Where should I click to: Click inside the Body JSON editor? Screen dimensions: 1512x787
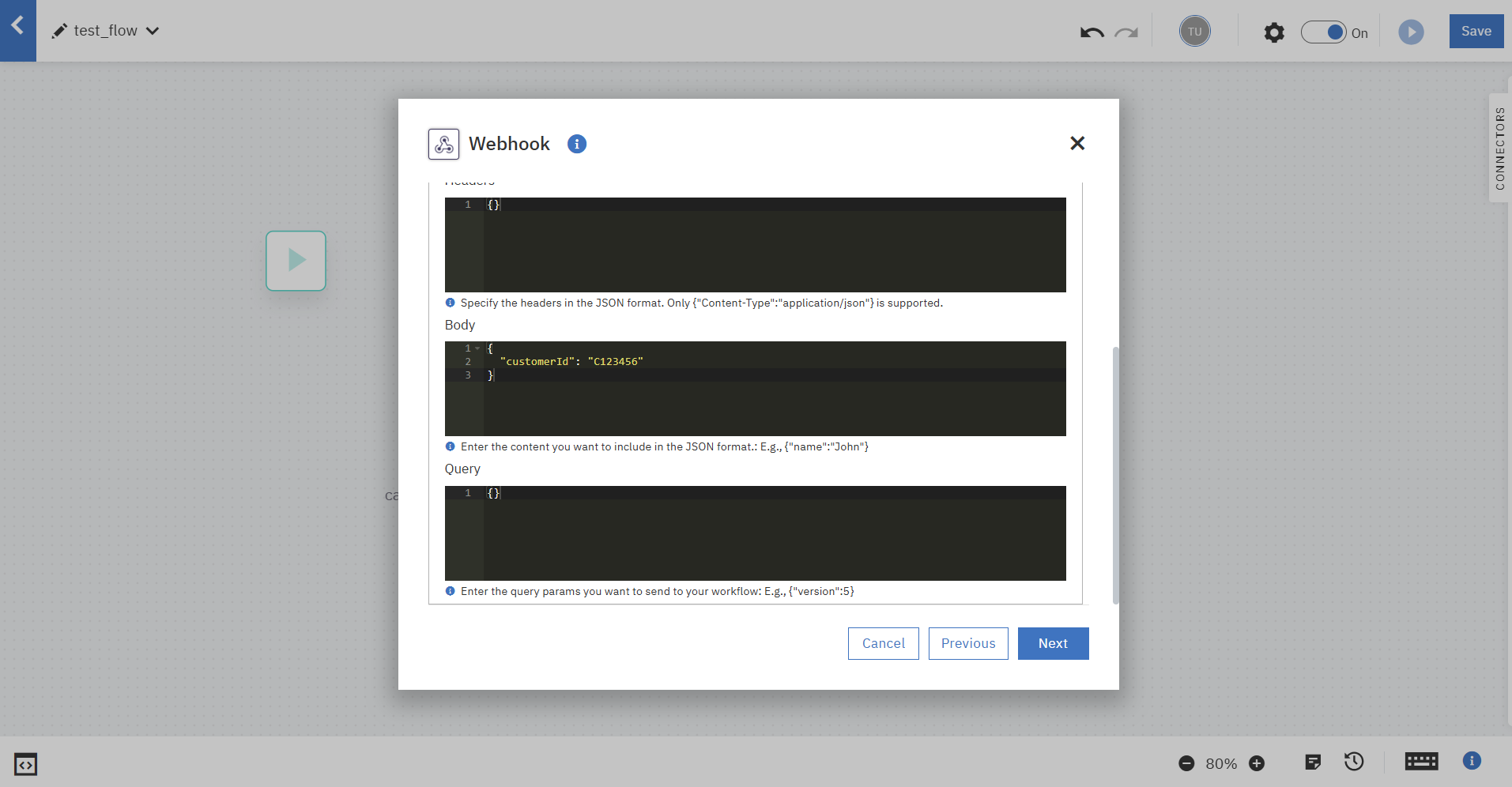click(755, 389)
